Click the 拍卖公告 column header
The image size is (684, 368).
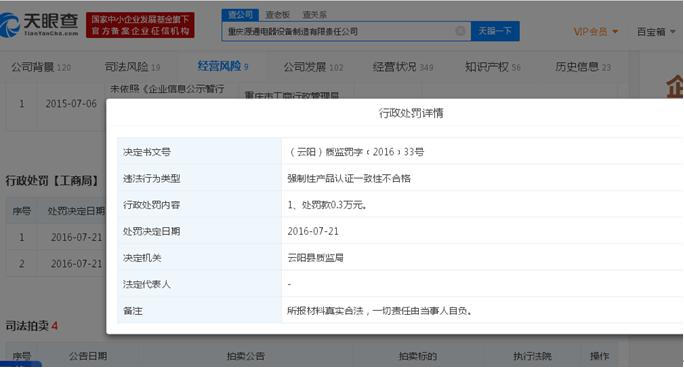pyautogui.click(x=246, y=356)
